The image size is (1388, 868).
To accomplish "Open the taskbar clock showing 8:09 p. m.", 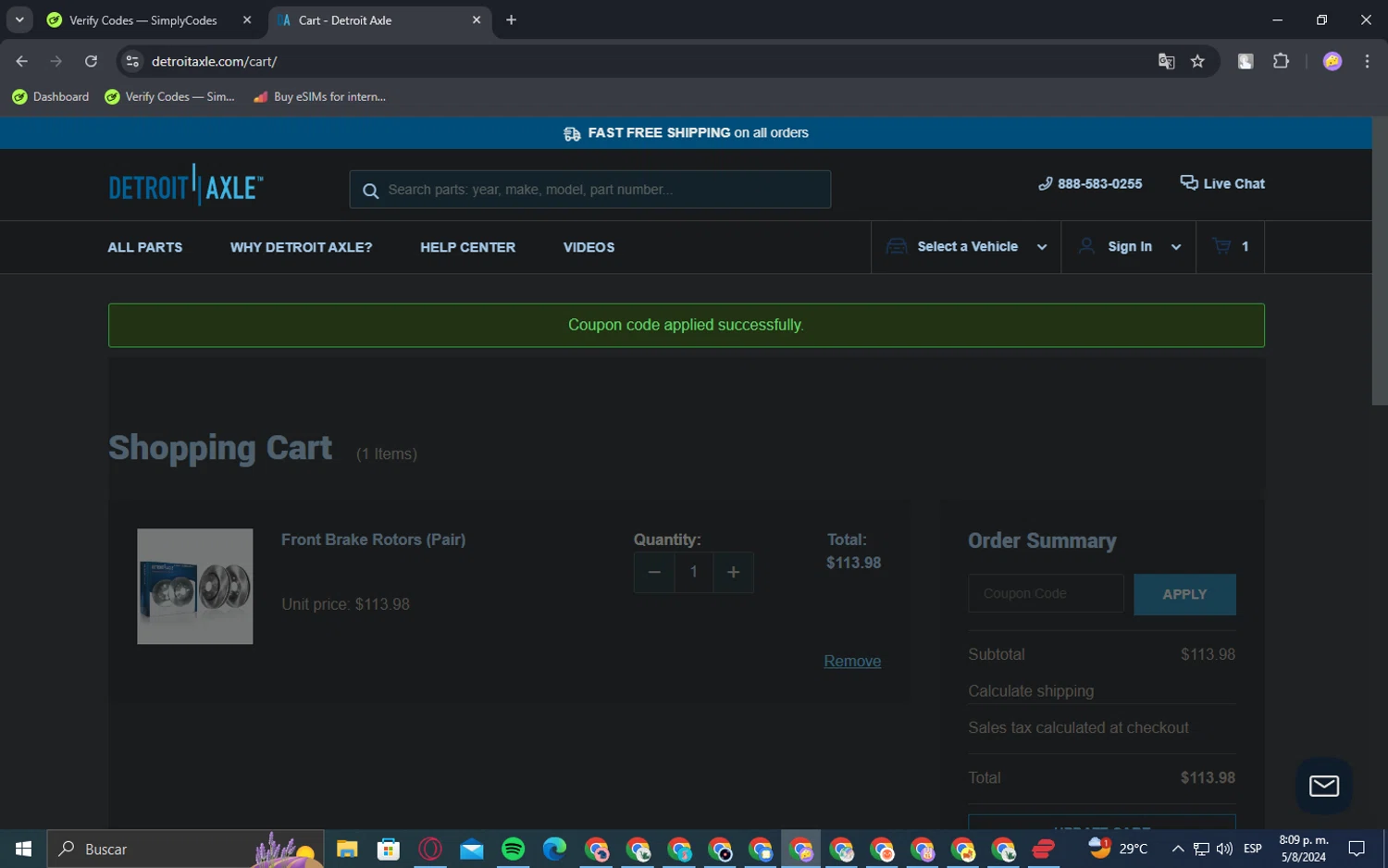I will coord(1304,849).
